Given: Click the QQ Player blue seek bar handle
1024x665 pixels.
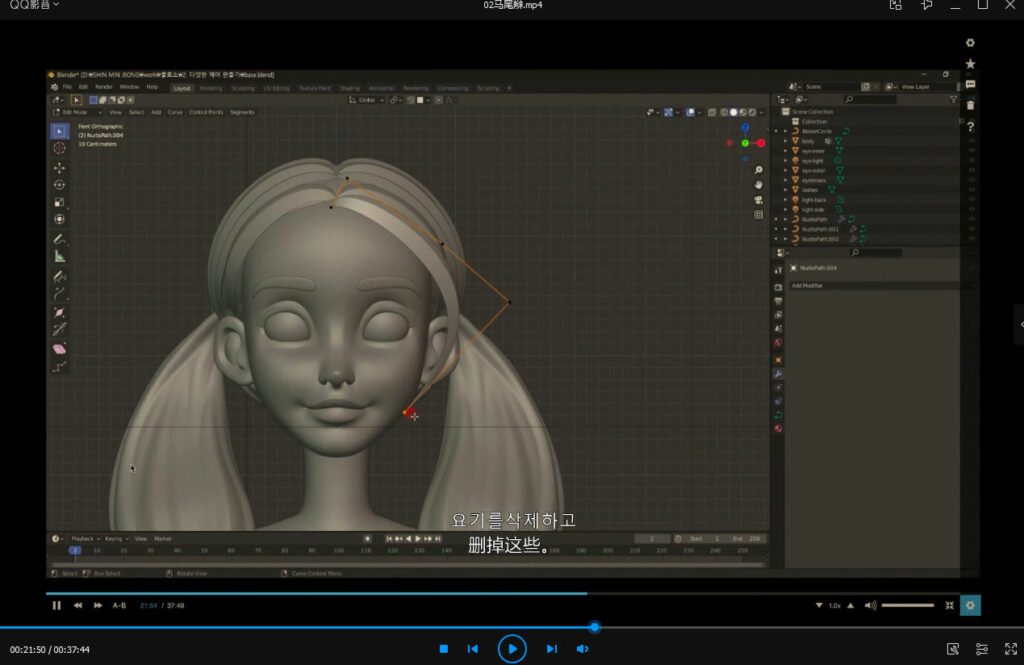Looking at the screenshot, I should [x=594, y=627].
